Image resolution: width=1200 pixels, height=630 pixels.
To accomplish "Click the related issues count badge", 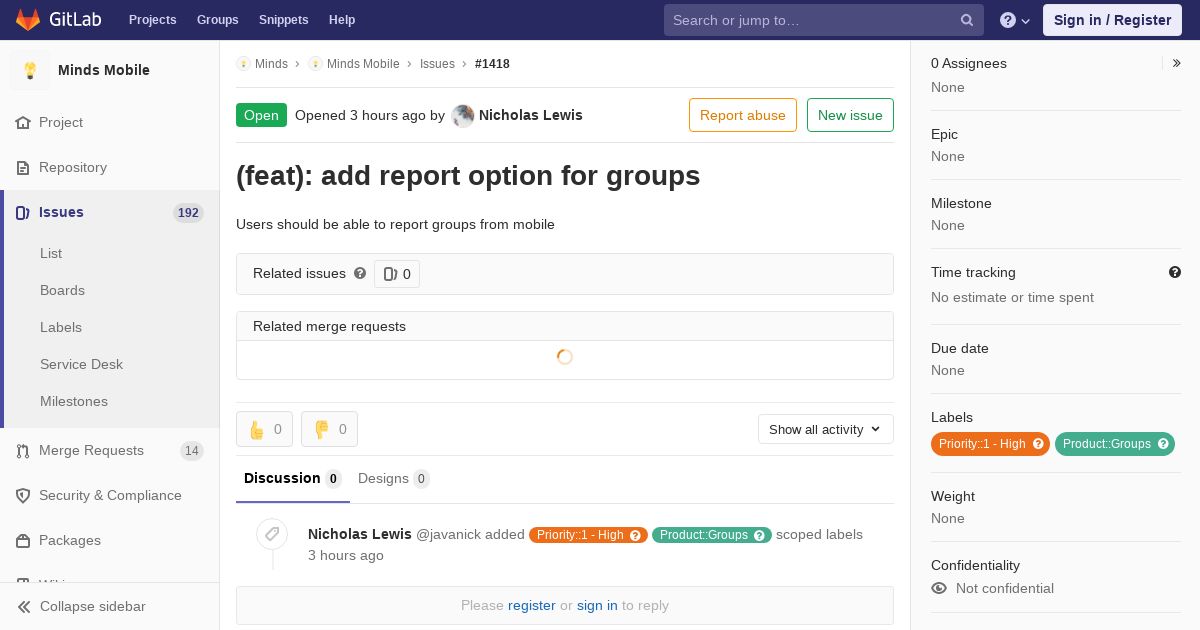I will pyautogui.click(x=397, y=274).
